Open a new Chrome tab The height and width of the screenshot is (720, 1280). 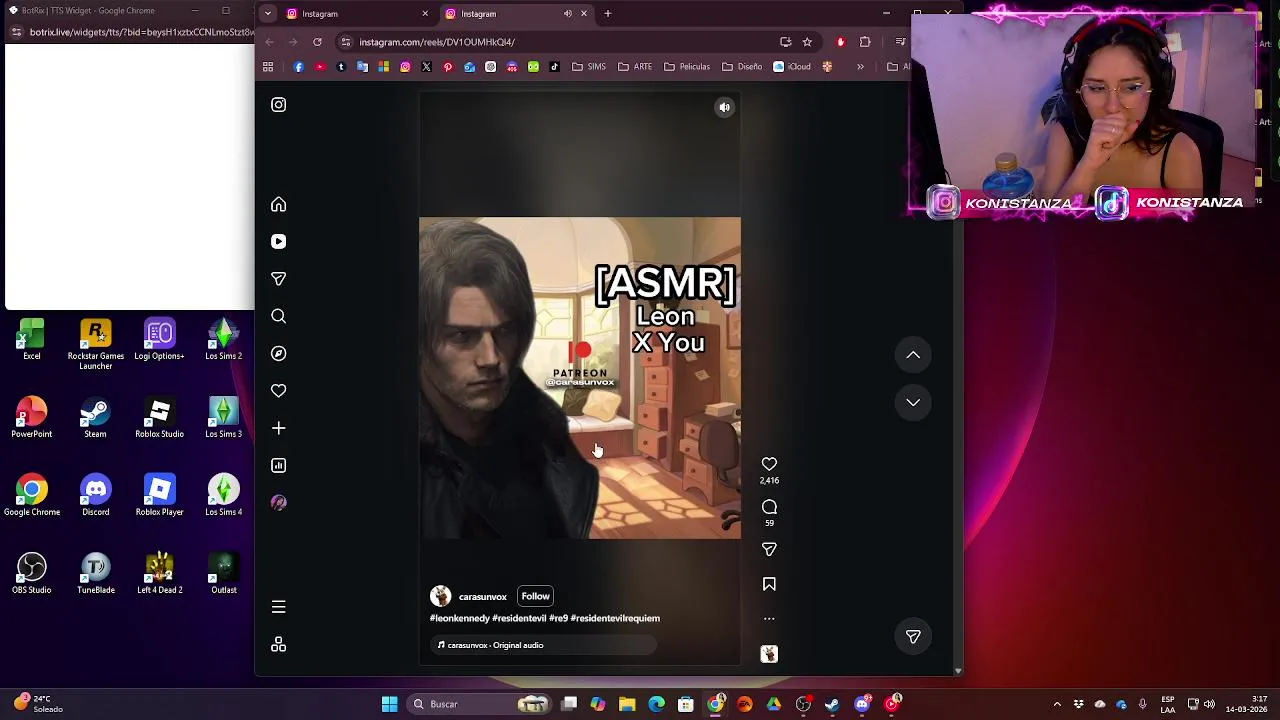click(607, 14)
